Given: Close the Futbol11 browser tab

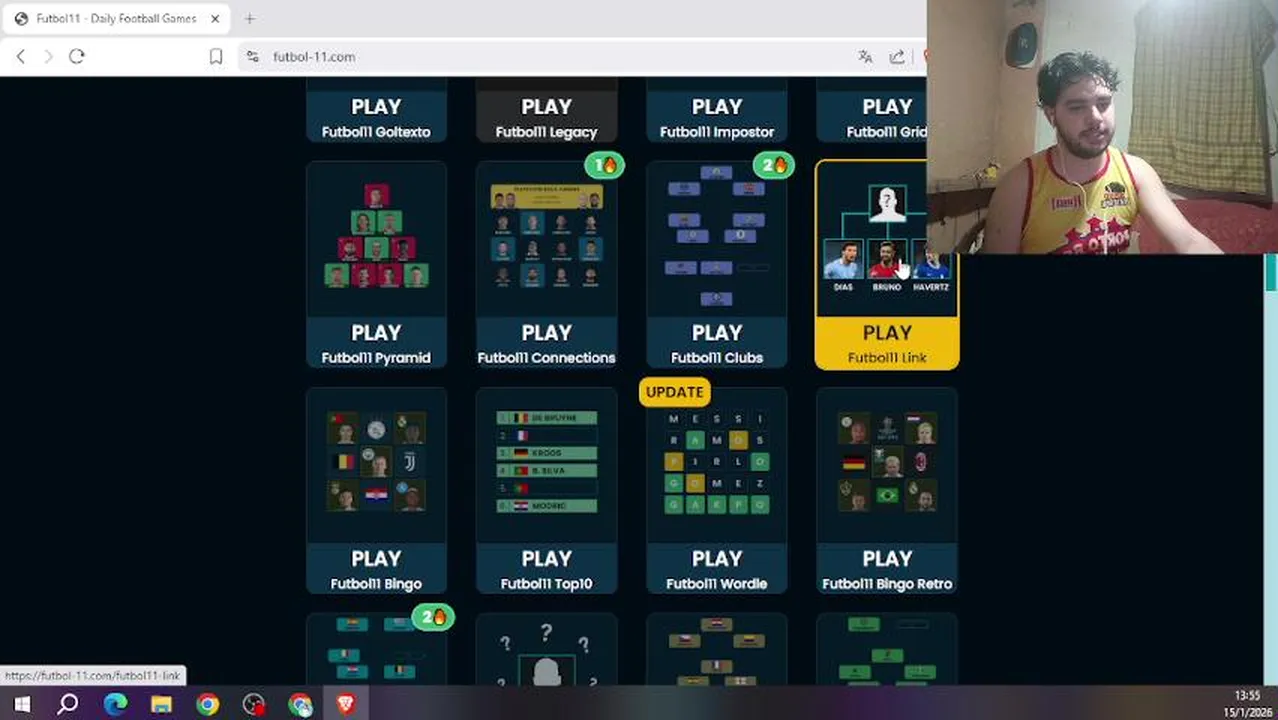Looking at the screenshot, I should coord(215,18).
